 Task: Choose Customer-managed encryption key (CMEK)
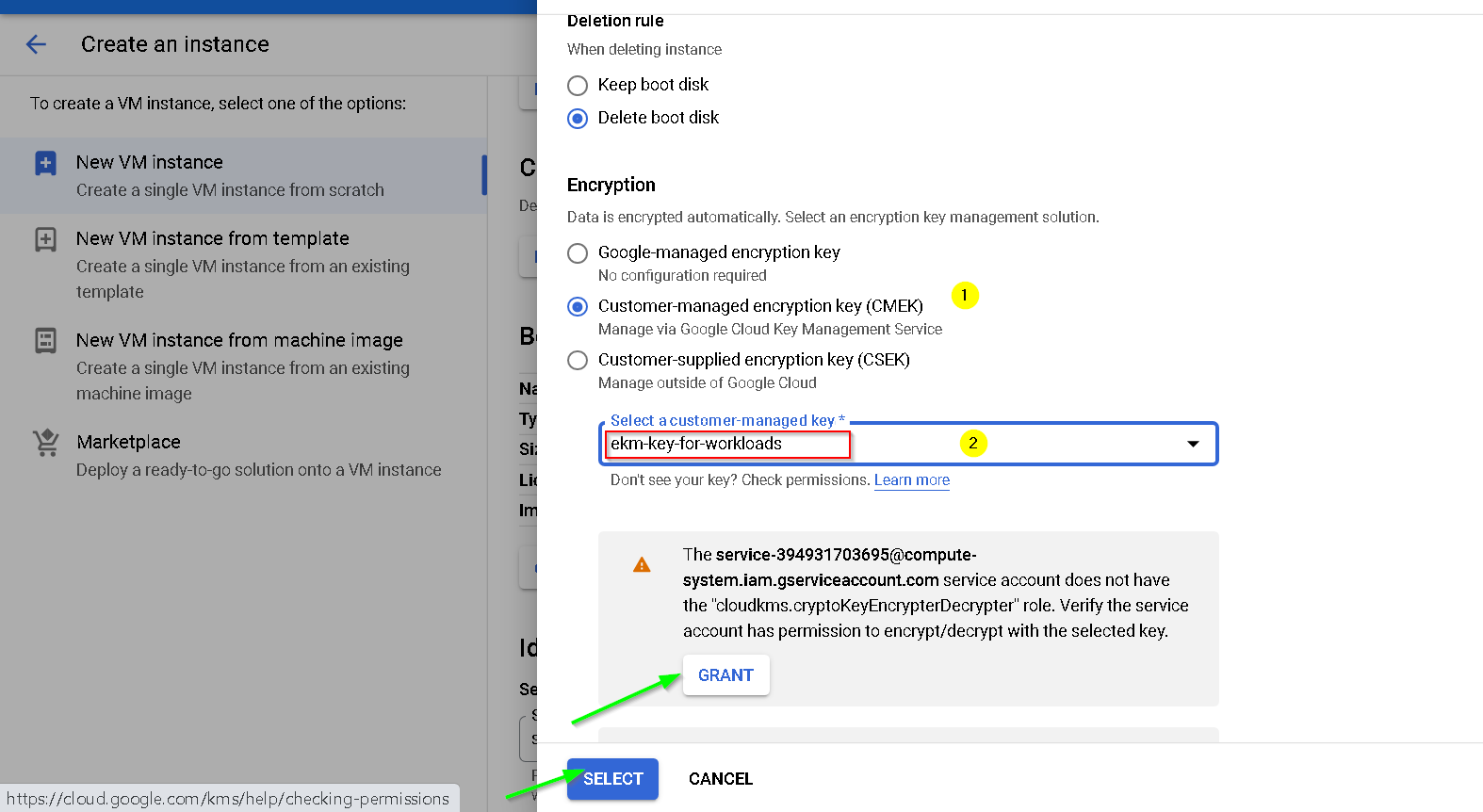578,307
